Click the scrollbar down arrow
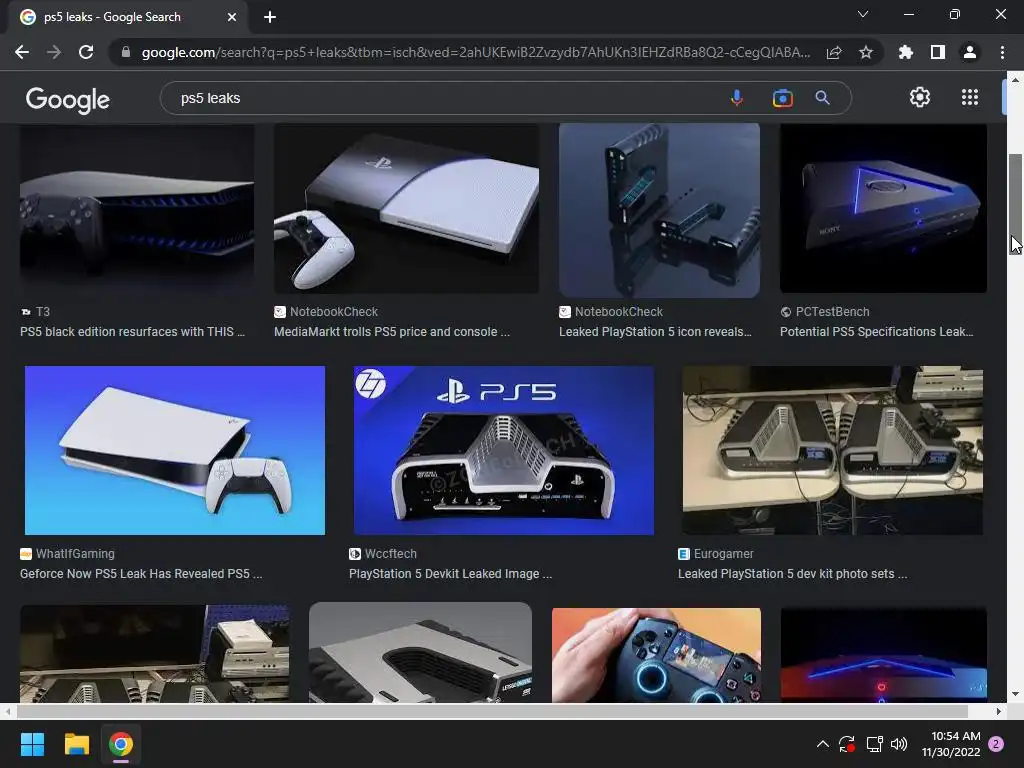 (x=1014, y=694)
